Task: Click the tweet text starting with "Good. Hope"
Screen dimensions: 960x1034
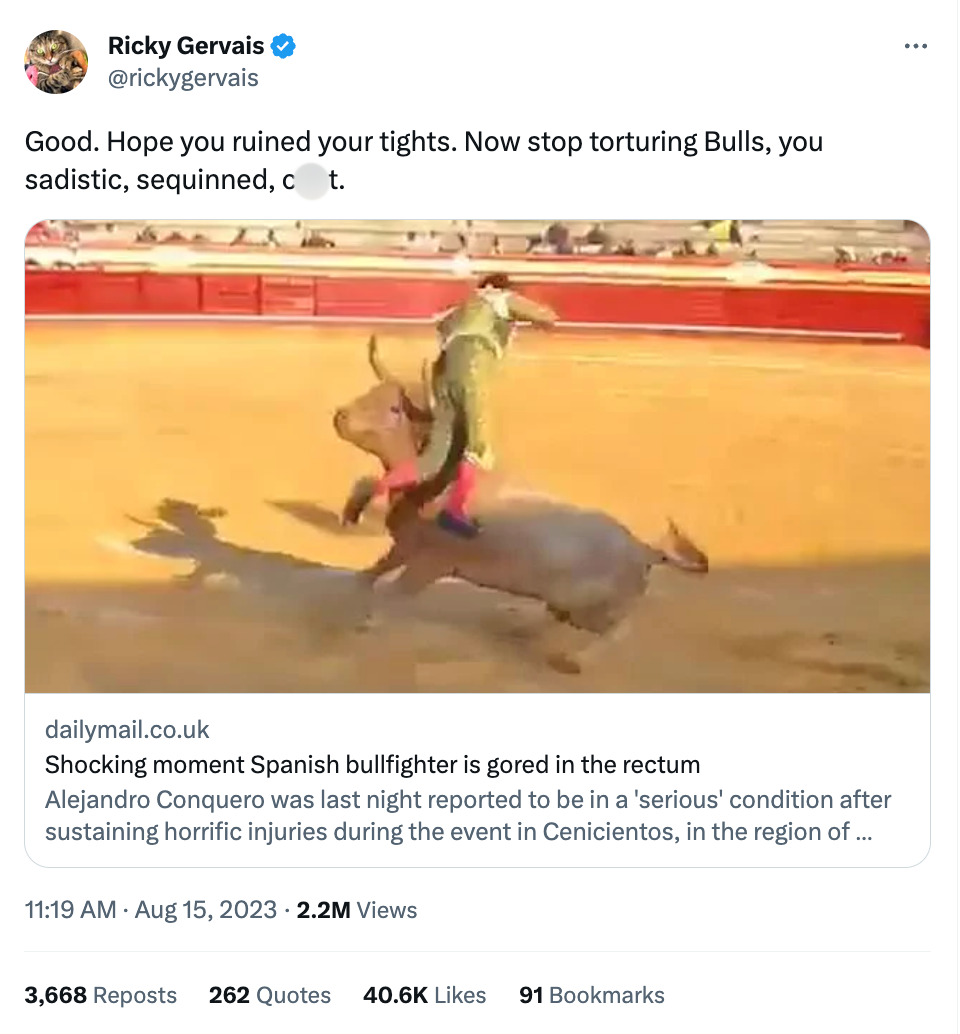Action: pos(423,142)
